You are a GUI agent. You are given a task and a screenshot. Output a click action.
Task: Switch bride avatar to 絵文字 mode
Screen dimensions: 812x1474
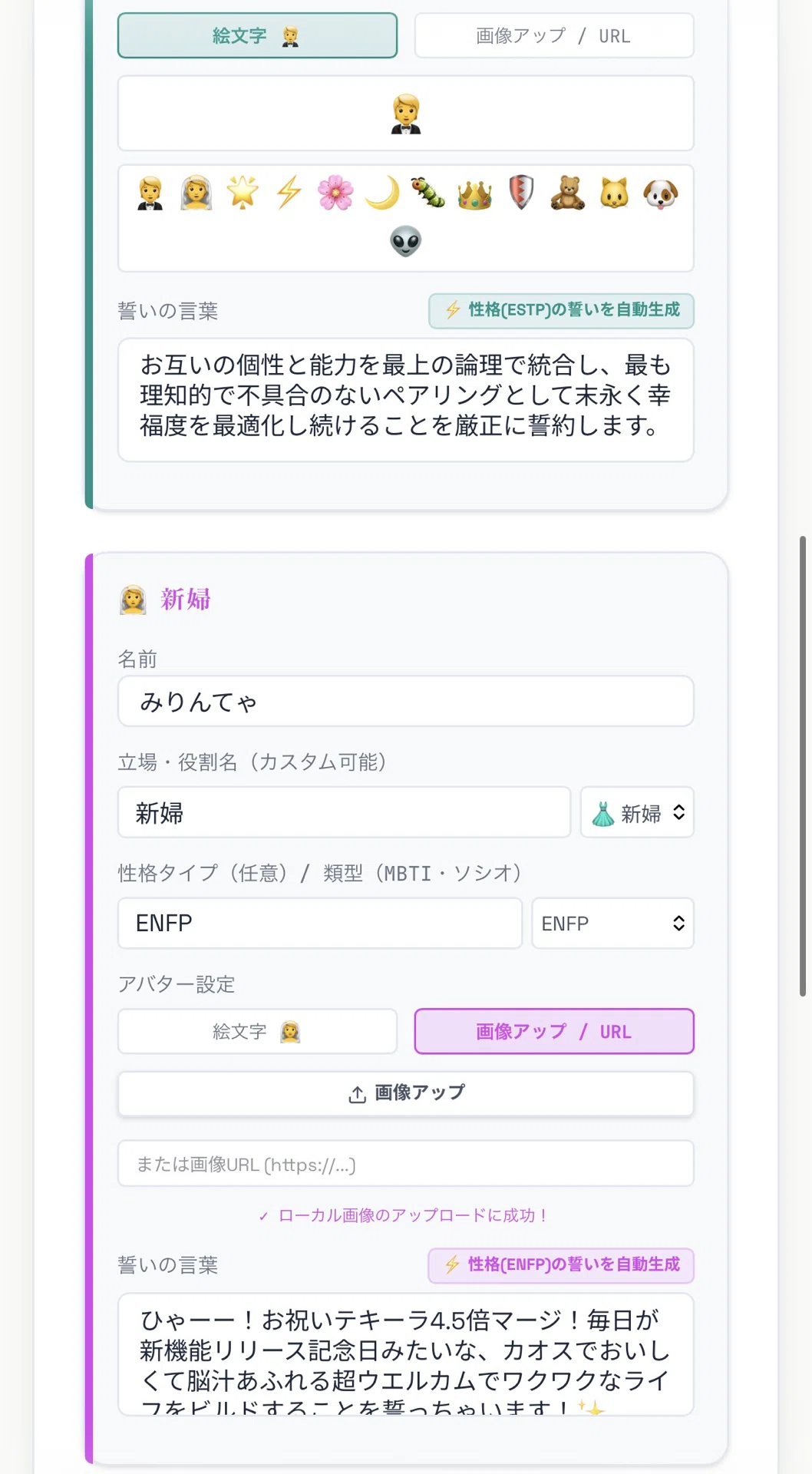coord(257,1031)
